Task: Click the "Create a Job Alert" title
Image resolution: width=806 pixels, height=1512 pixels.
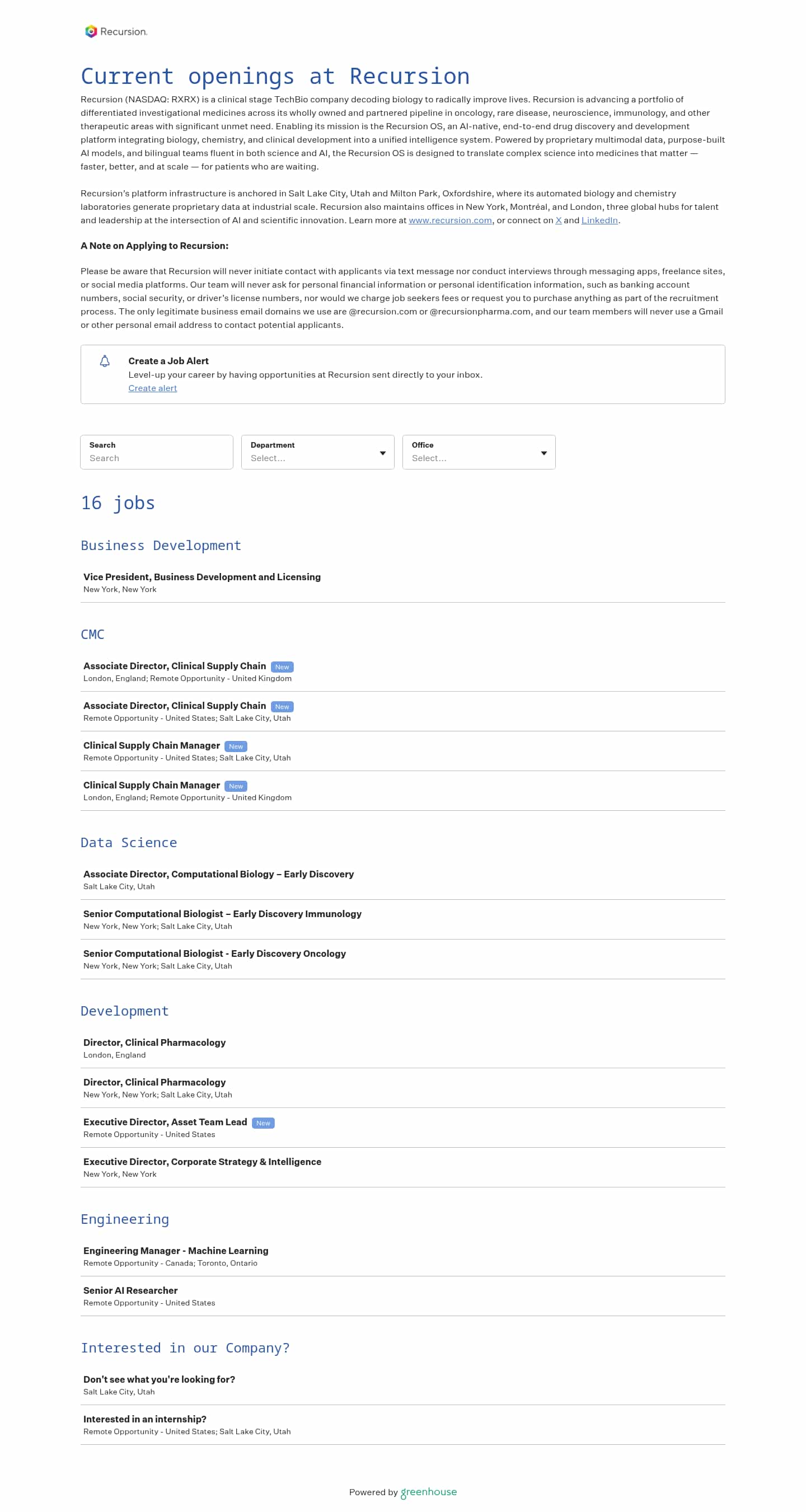Action: point(168,361)
